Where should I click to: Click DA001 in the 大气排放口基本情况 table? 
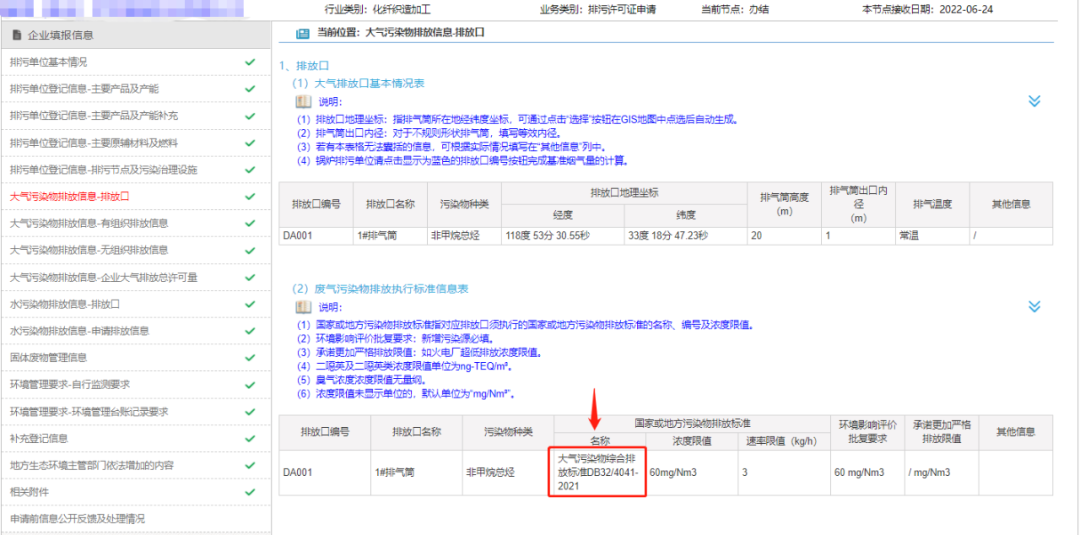click(299, 236)
